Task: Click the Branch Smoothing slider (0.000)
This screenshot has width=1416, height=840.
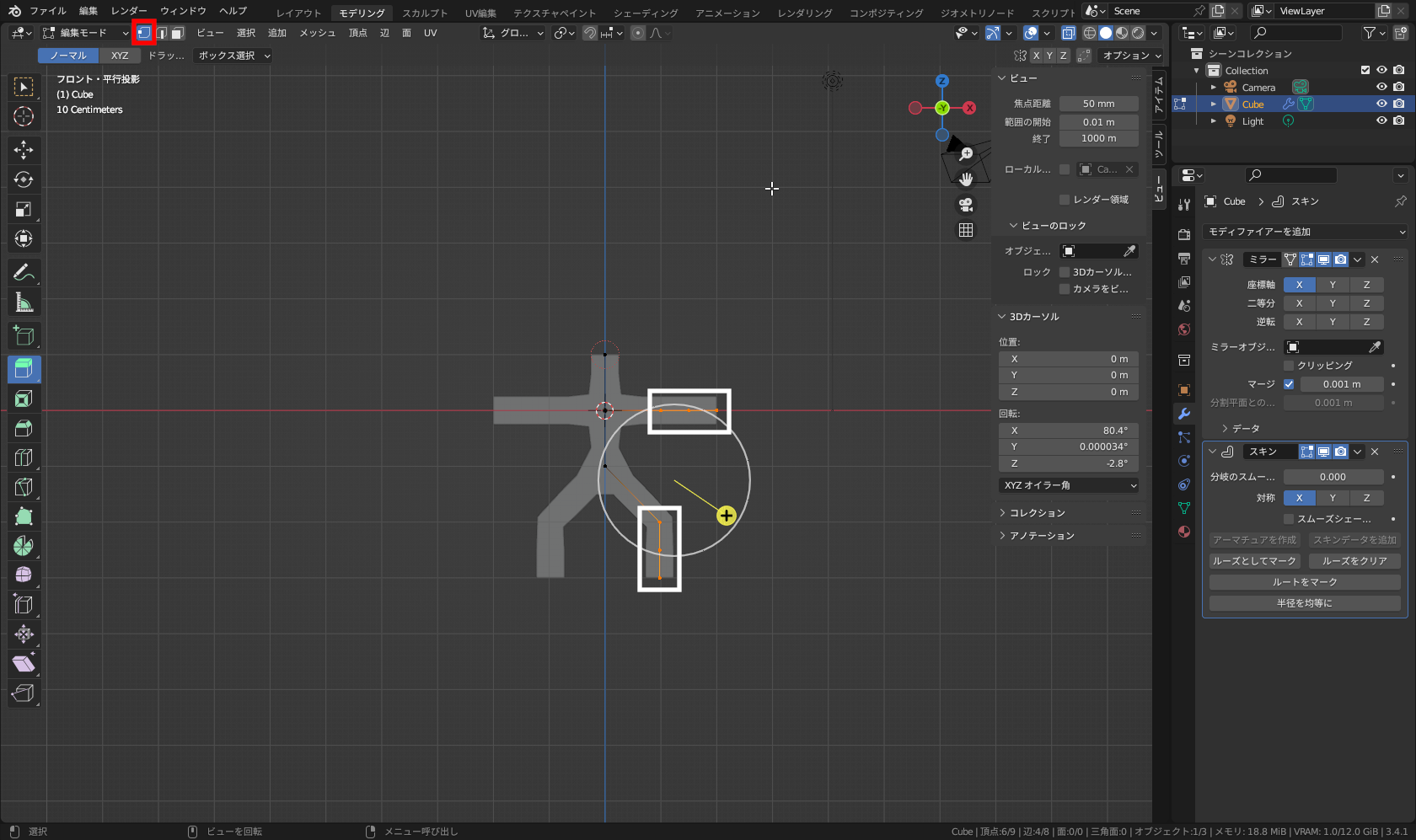Action: 1333,477
